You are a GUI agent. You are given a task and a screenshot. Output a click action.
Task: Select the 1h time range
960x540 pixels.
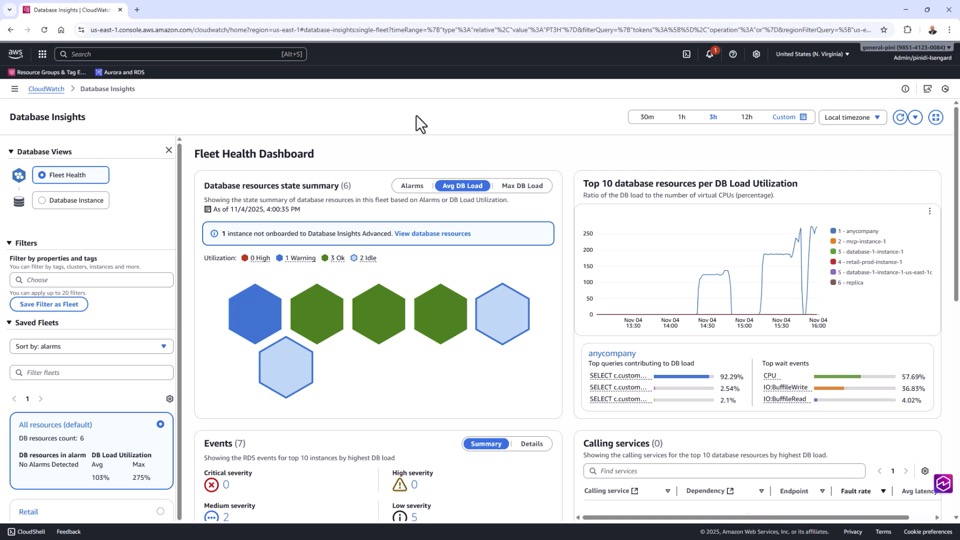click(x=681, y=117)
